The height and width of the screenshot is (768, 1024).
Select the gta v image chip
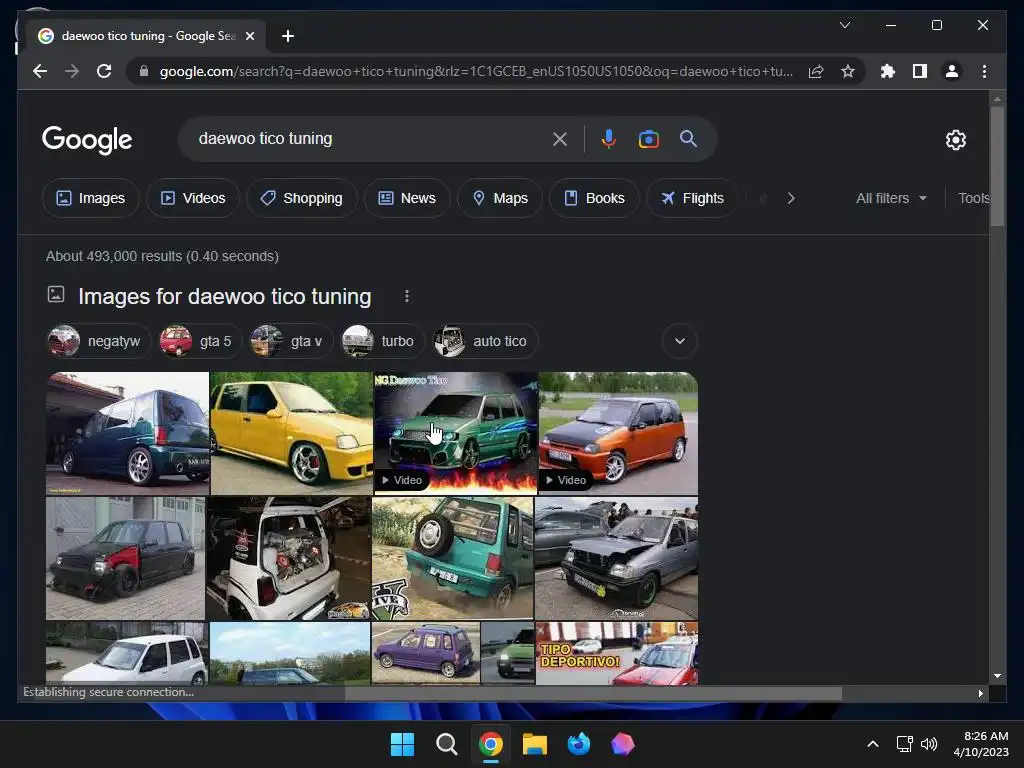291,341
